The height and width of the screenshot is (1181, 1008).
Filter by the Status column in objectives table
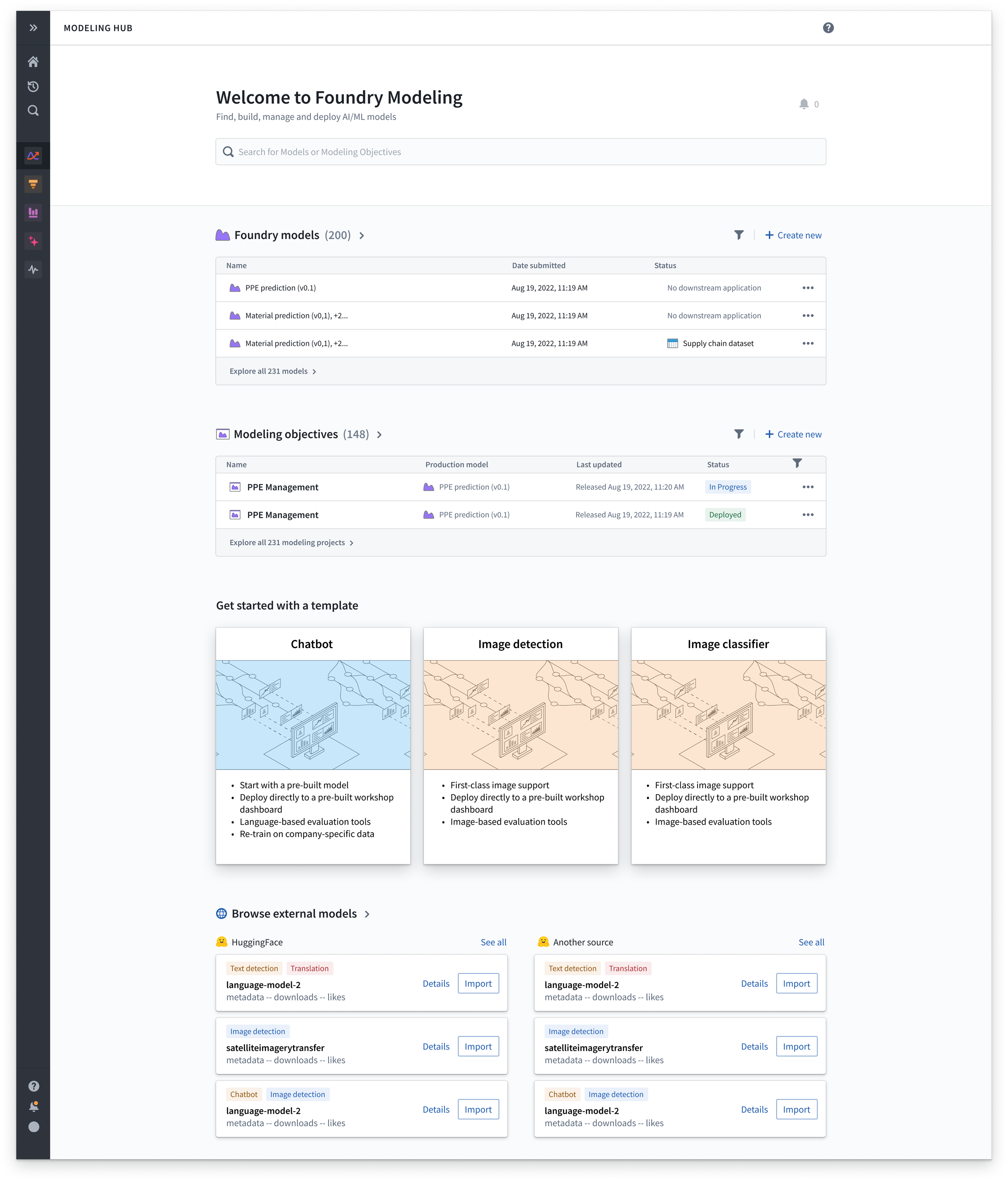pyautogui.click(x=797, y=464)
